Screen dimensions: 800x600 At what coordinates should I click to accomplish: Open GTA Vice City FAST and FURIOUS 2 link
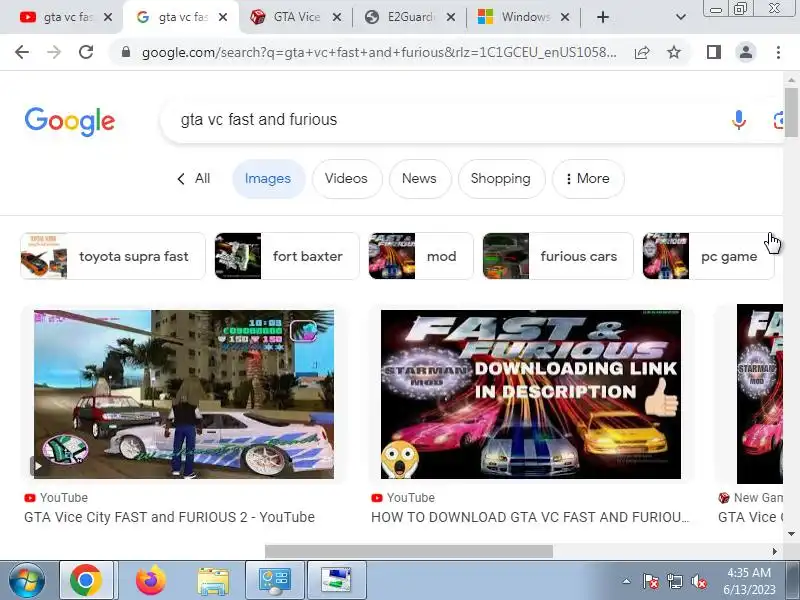click(169, 517)
